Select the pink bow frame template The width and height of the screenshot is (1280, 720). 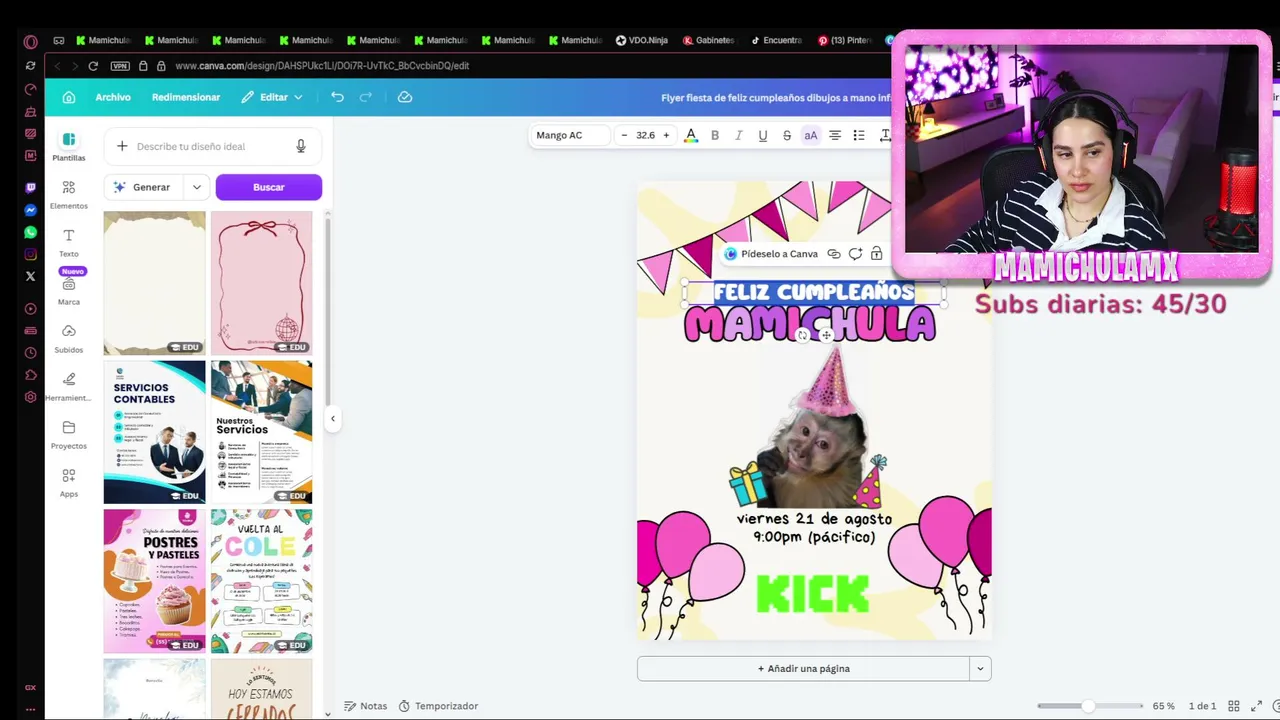click(x=261, y=283)
